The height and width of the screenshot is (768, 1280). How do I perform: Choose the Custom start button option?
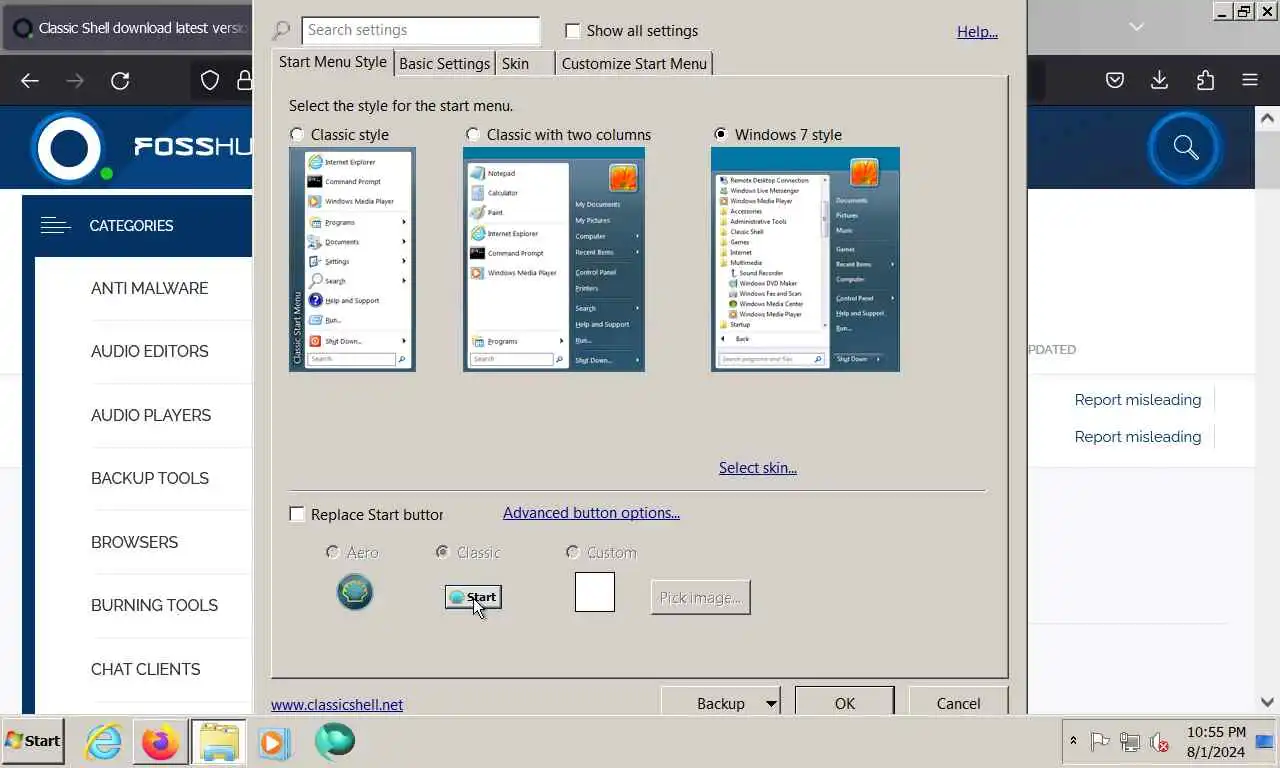click(573, 552)
